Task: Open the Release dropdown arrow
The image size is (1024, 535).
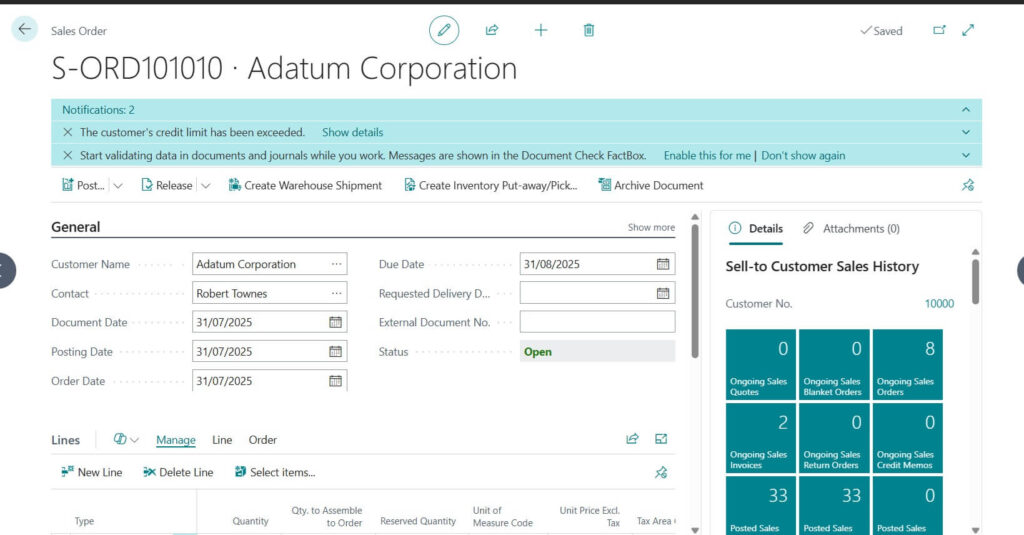Action: click(206, 185)
